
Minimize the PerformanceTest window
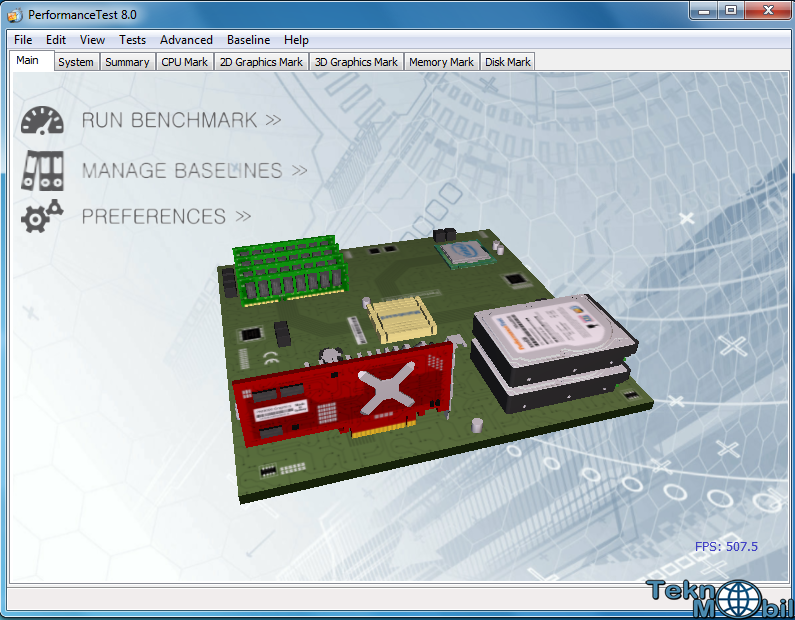coord(704,11)
